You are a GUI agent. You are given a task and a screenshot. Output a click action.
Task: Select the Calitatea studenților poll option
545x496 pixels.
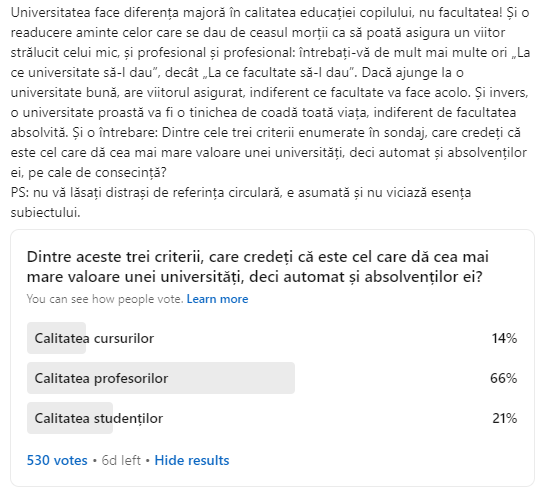(x=272, y=418)
